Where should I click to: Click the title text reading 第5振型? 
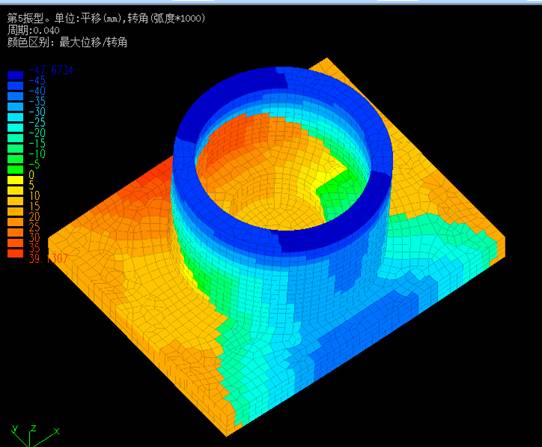point(27,18)
